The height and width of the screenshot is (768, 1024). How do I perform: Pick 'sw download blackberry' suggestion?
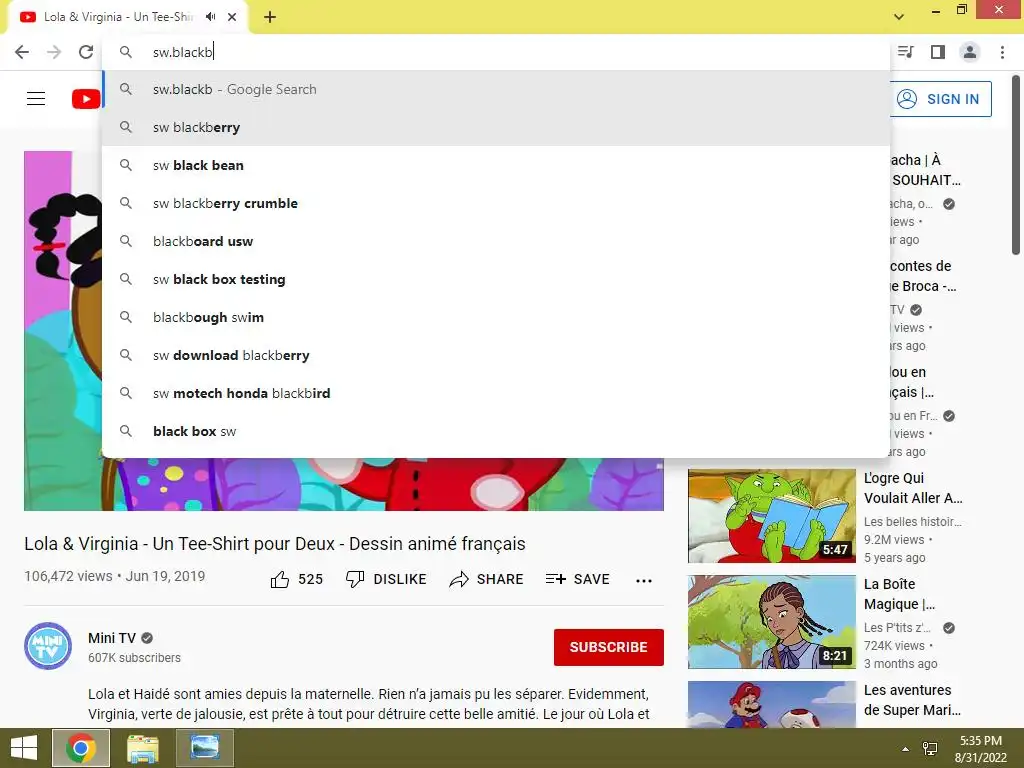pos(496,355)
